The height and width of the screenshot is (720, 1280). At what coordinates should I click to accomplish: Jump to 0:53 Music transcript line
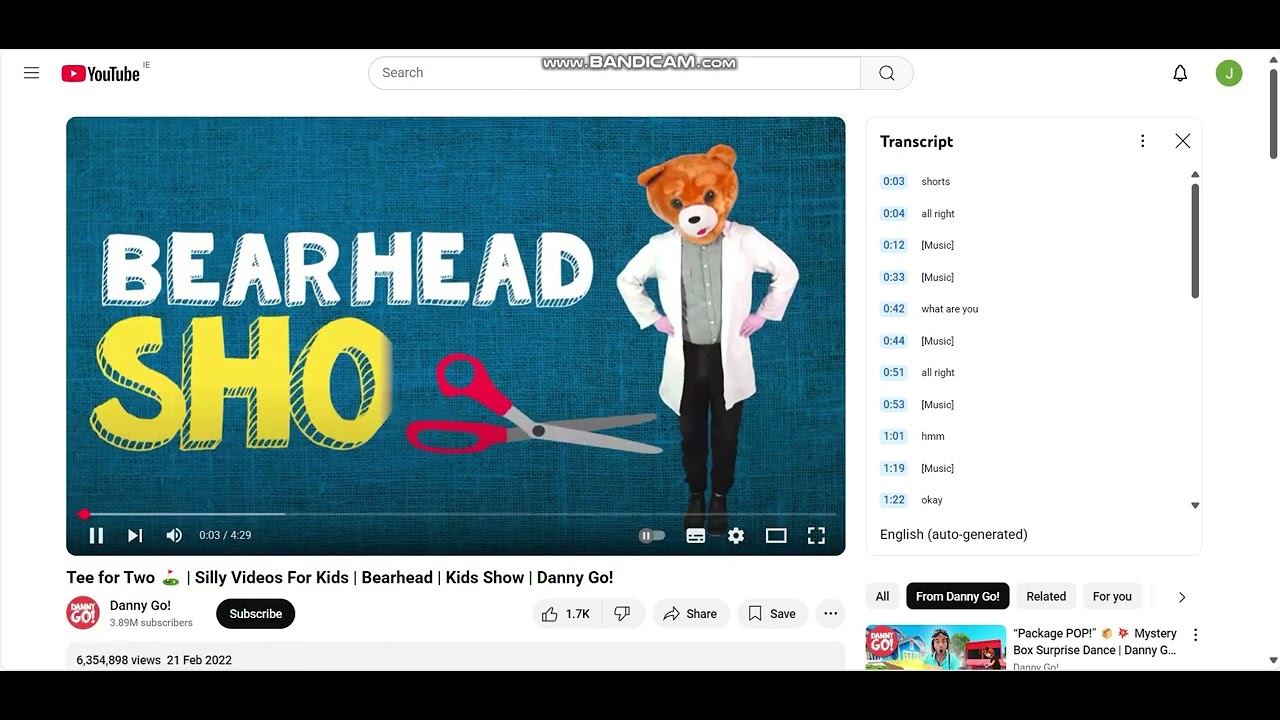1030,404
